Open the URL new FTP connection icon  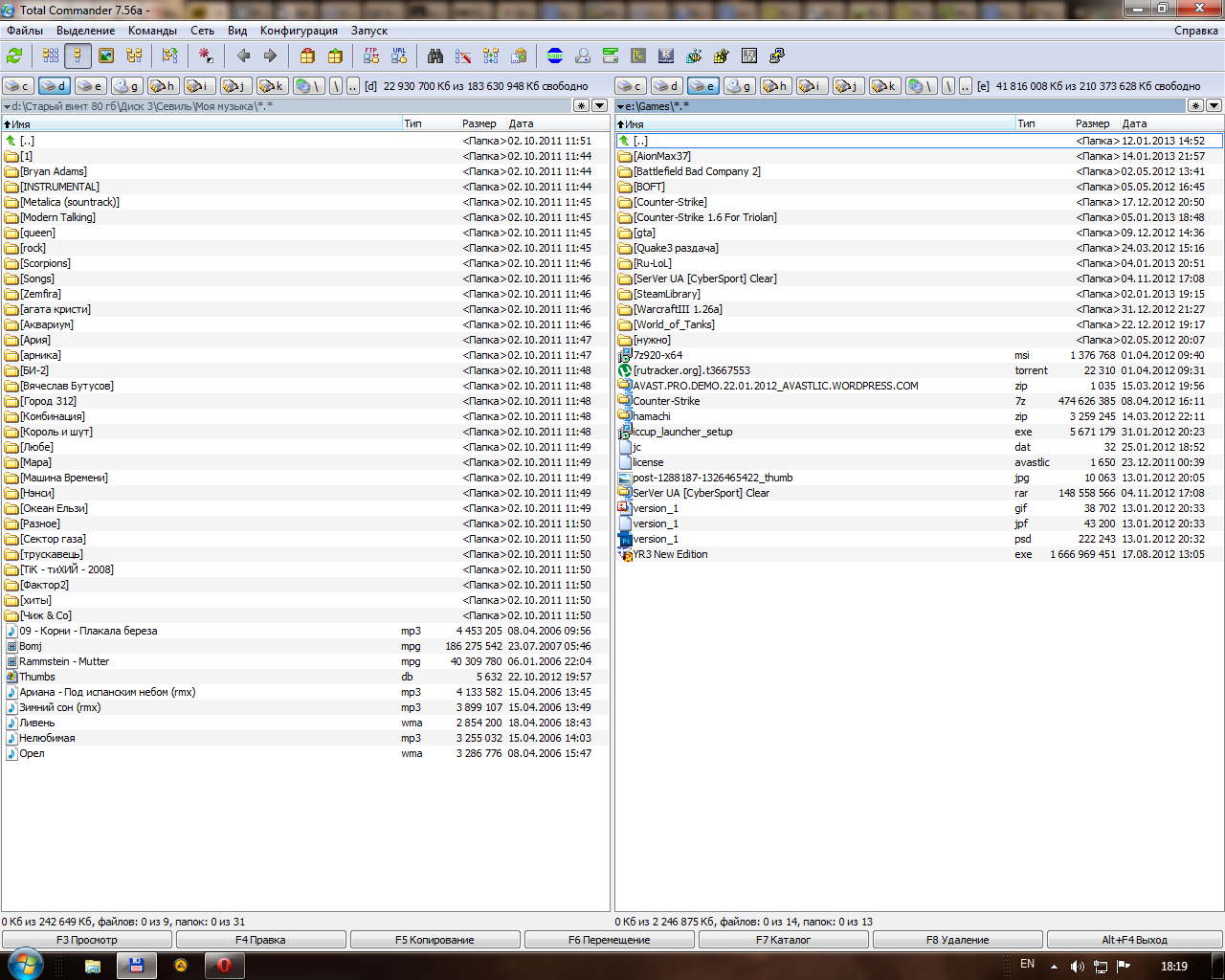coord(399,56)
